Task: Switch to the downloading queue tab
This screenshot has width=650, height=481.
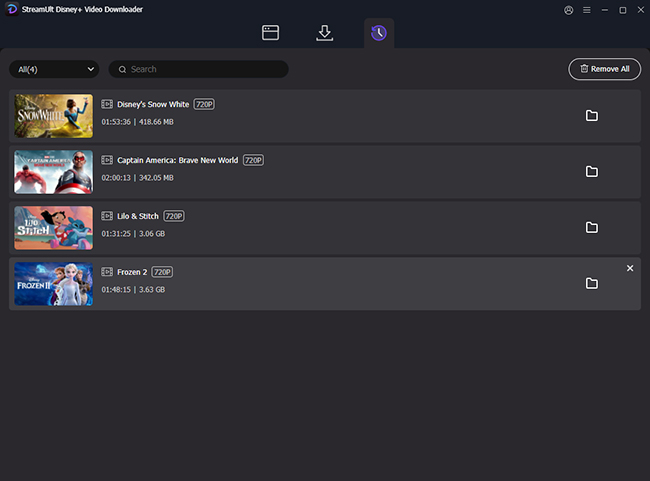Action: coord(324,33)
